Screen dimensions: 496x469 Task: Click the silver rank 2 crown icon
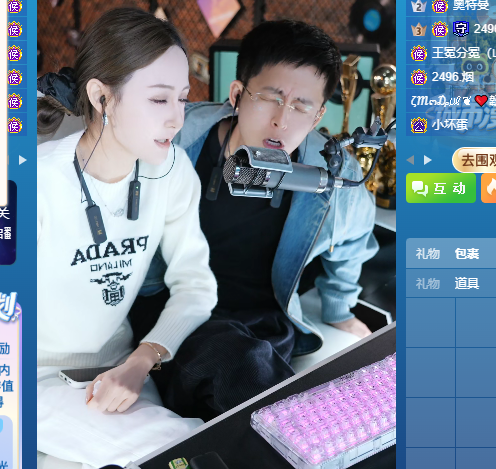point(419,6)
